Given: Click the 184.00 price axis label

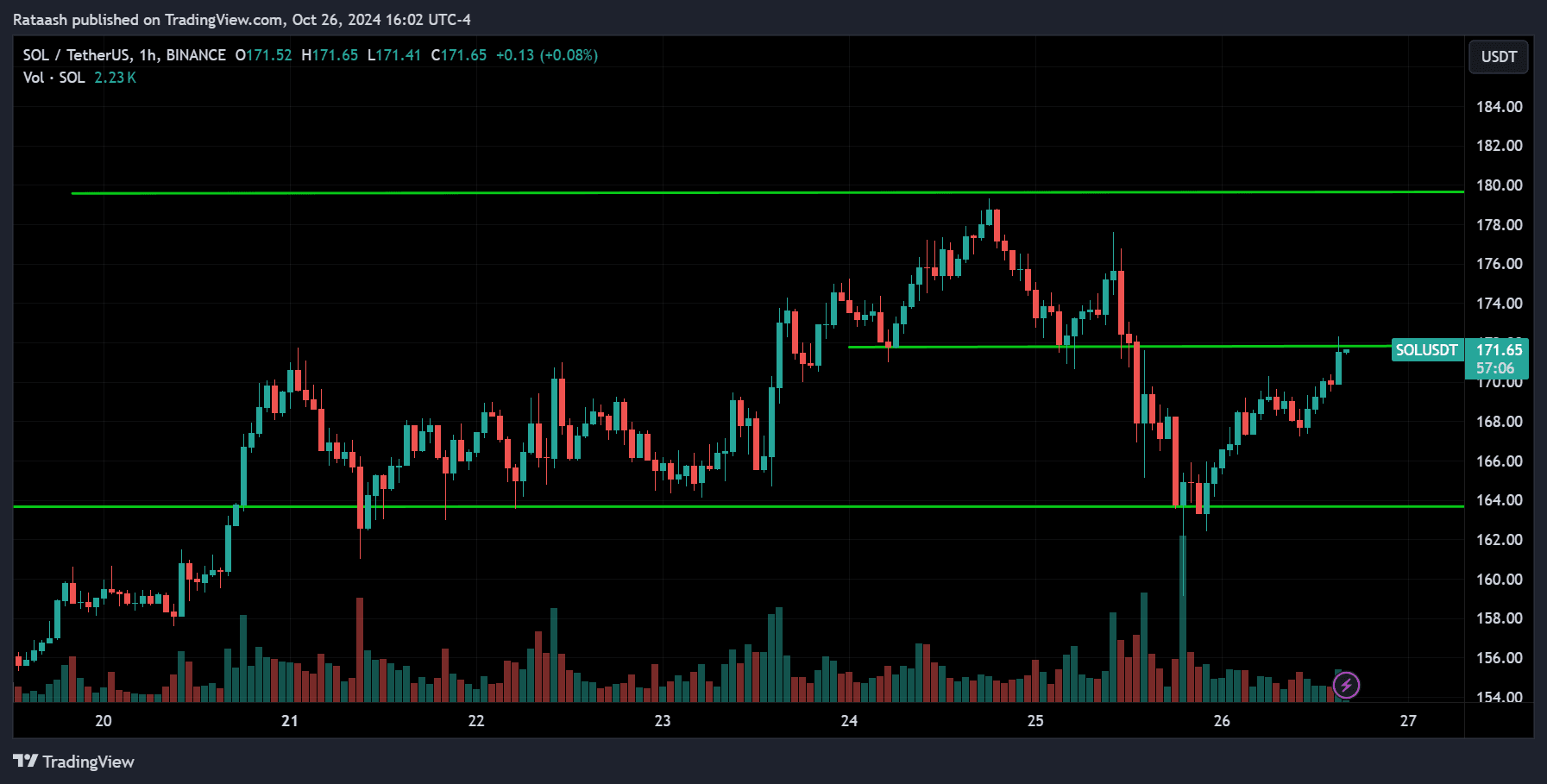Looking at the screenshot, I should click(1500, 107).
